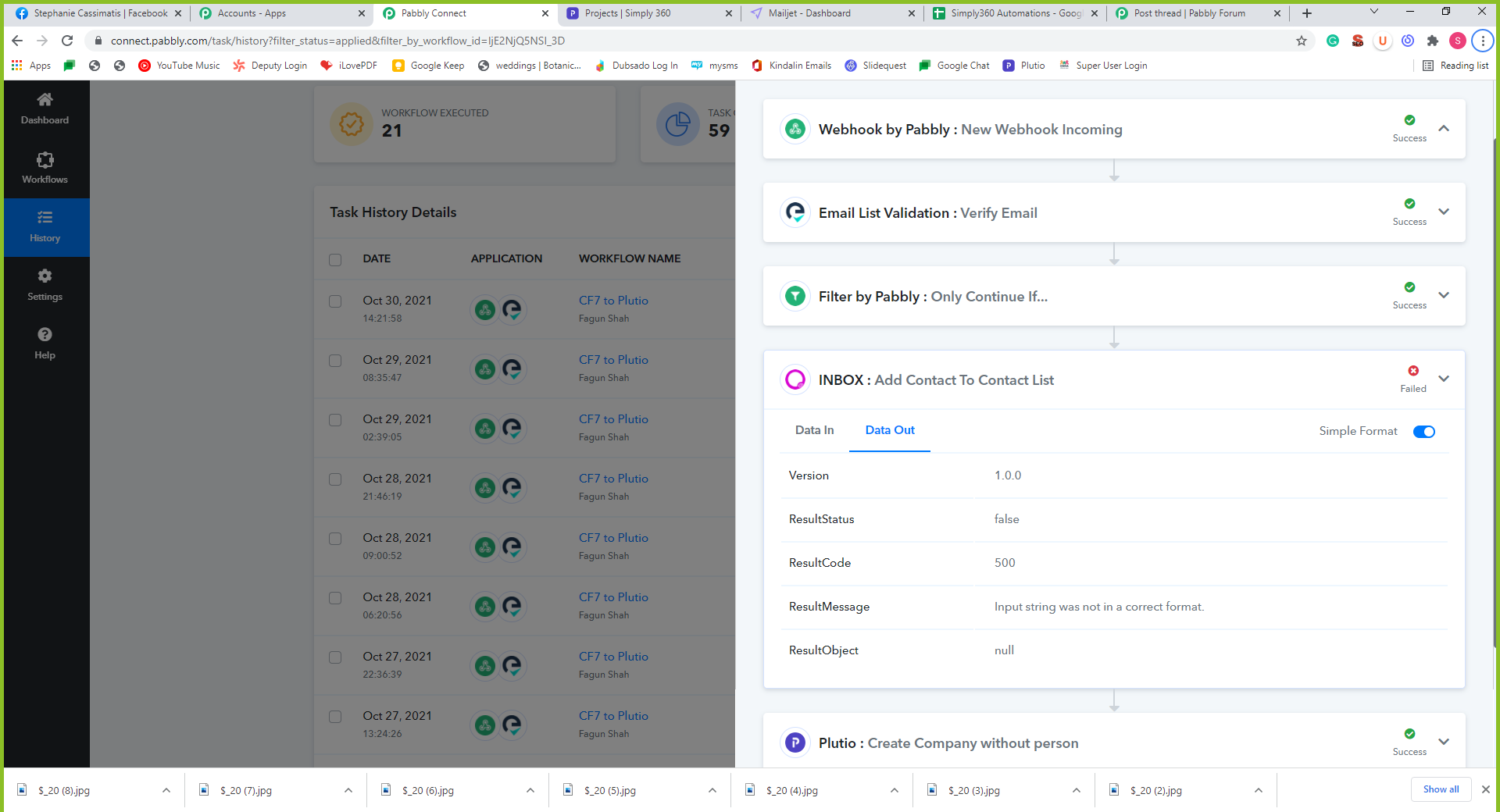Open the Chrome extensions puzzle icon
Image resolution: width=1500 pixels, height=812 pixels.
tap(1433, 41)
